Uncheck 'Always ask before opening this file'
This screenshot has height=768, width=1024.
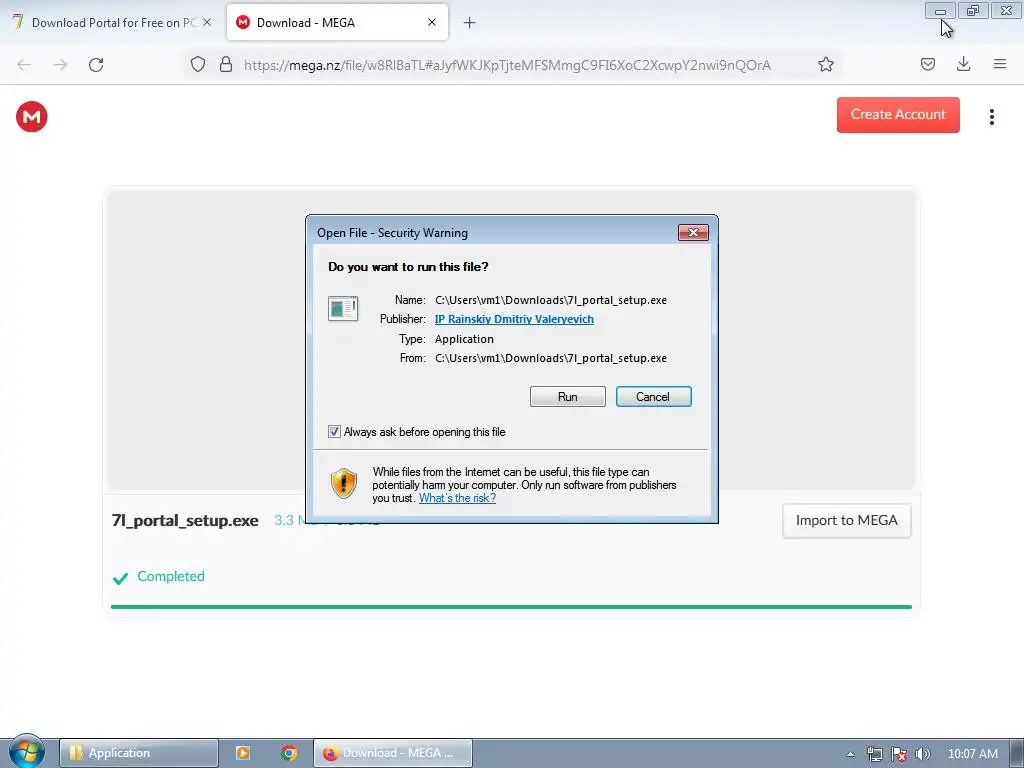coord(334,432)
